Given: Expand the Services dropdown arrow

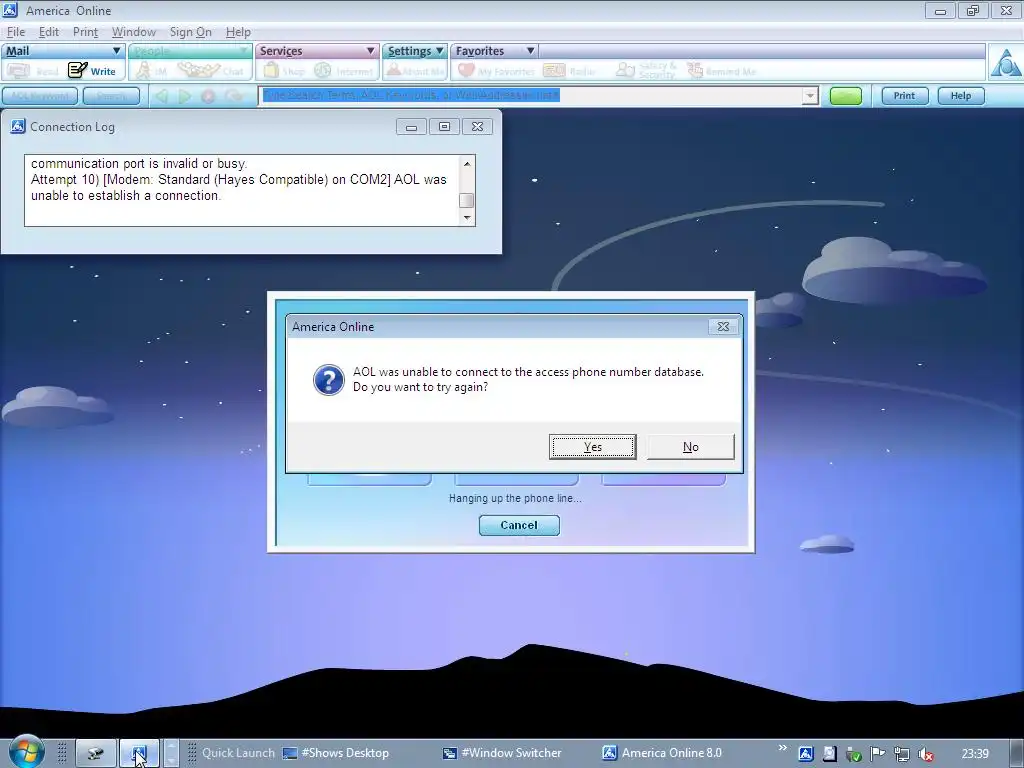Looking at the screenshot, I should coord(370,51).
